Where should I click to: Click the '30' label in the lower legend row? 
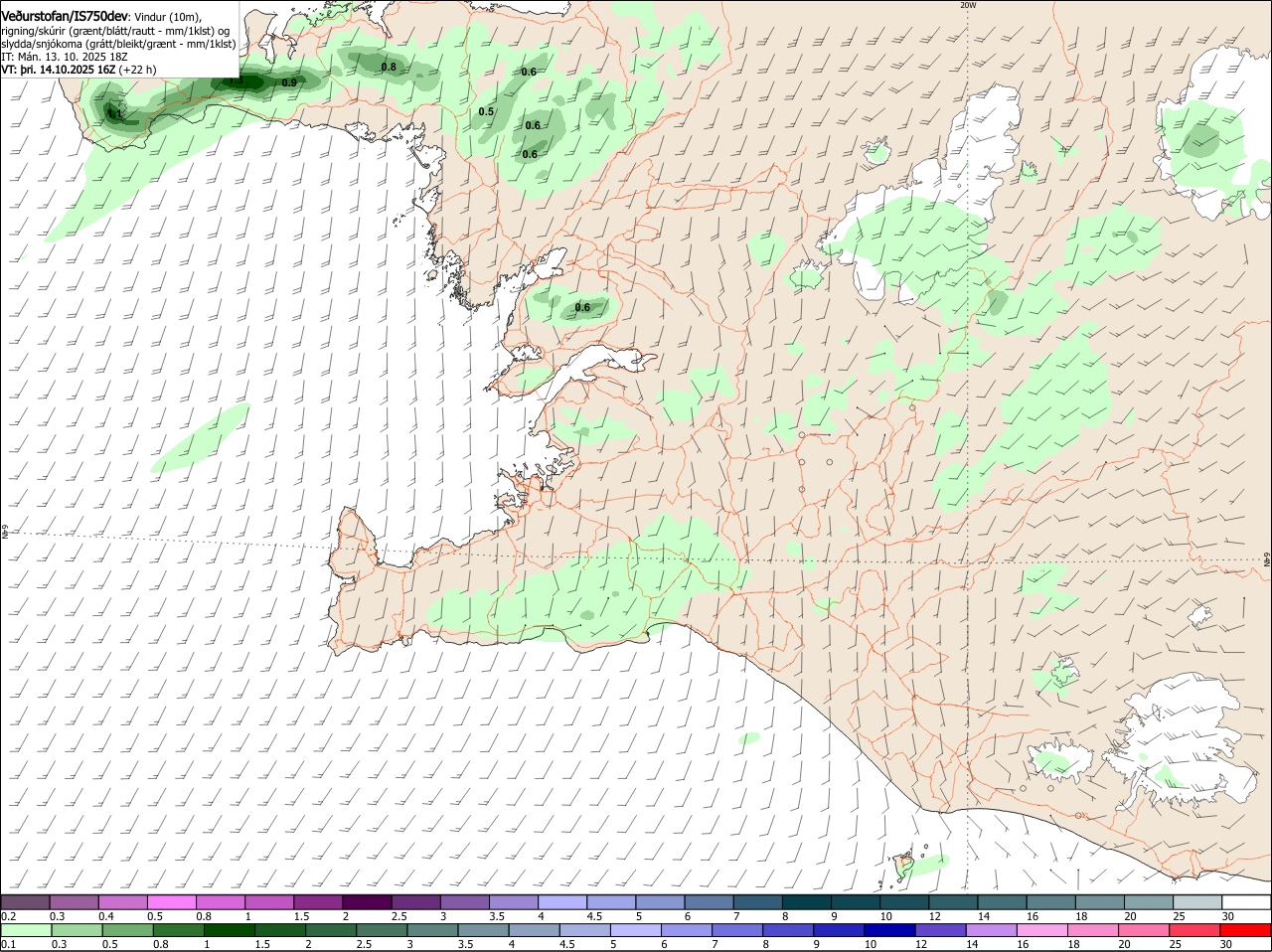point(1225,945)
